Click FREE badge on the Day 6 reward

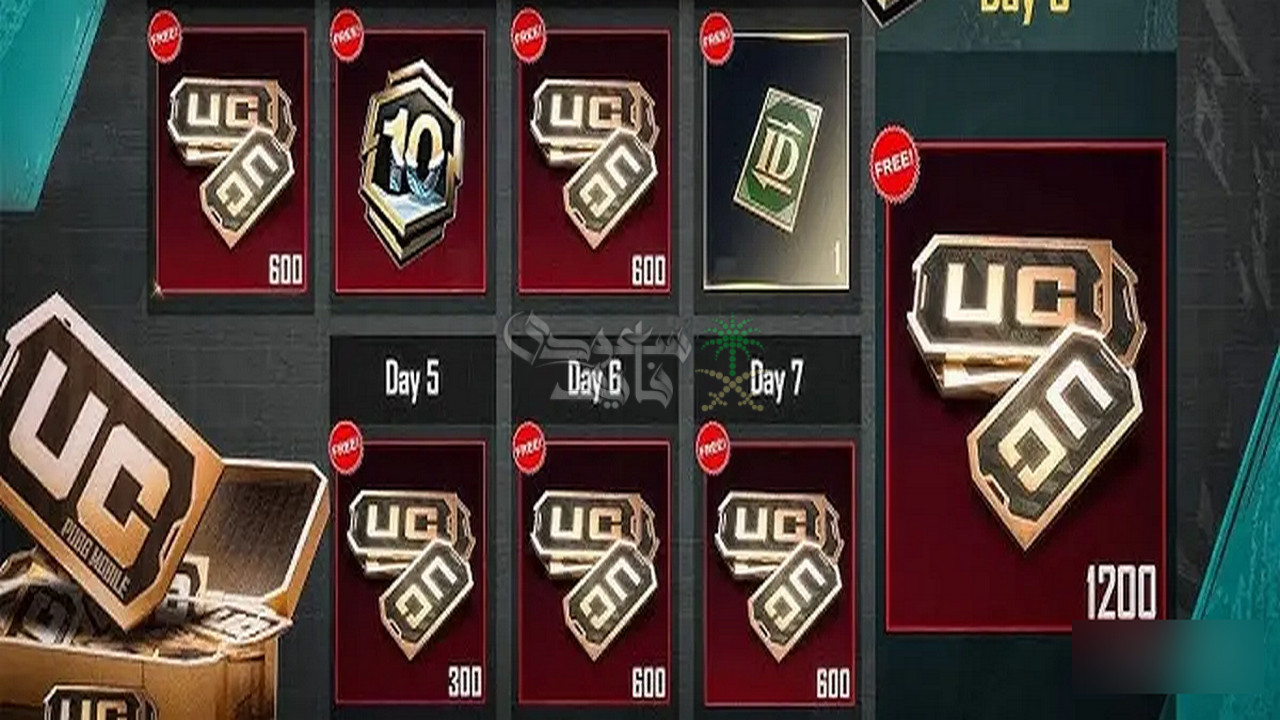[x=529, y=447]
